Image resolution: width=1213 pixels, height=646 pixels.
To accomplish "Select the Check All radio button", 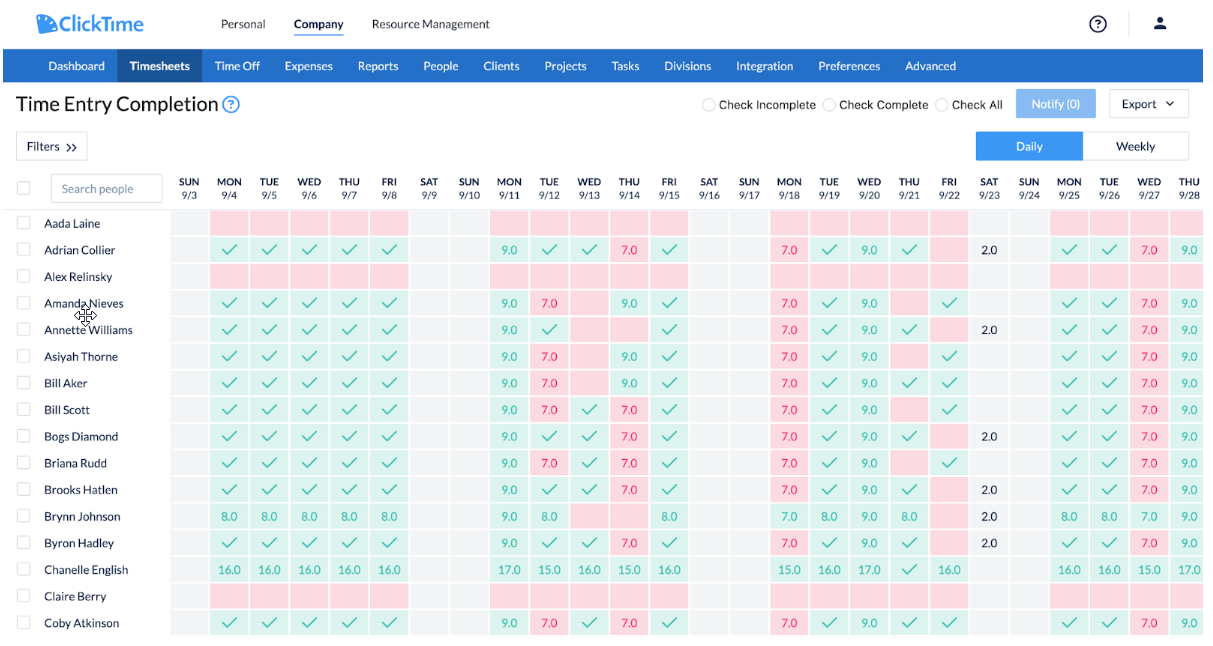I will (x=942, y=105).
